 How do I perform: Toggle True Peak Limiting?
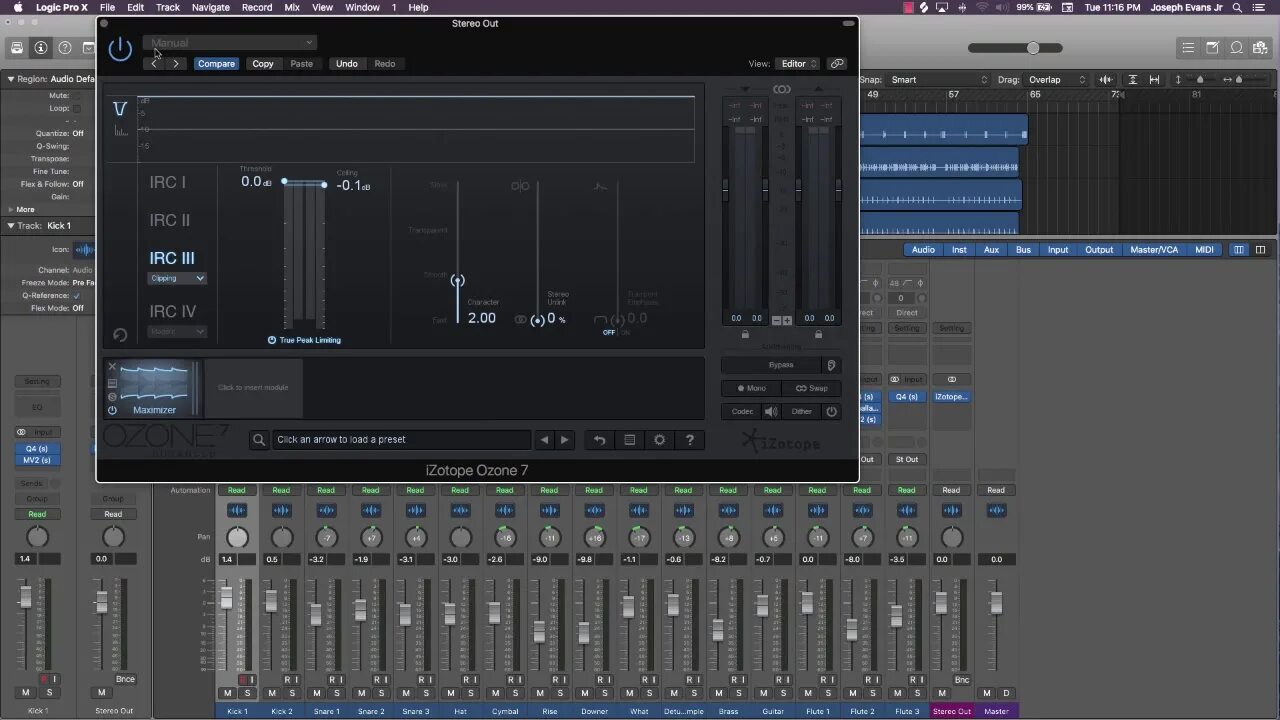pyautogui.click(x=304, y=340)
